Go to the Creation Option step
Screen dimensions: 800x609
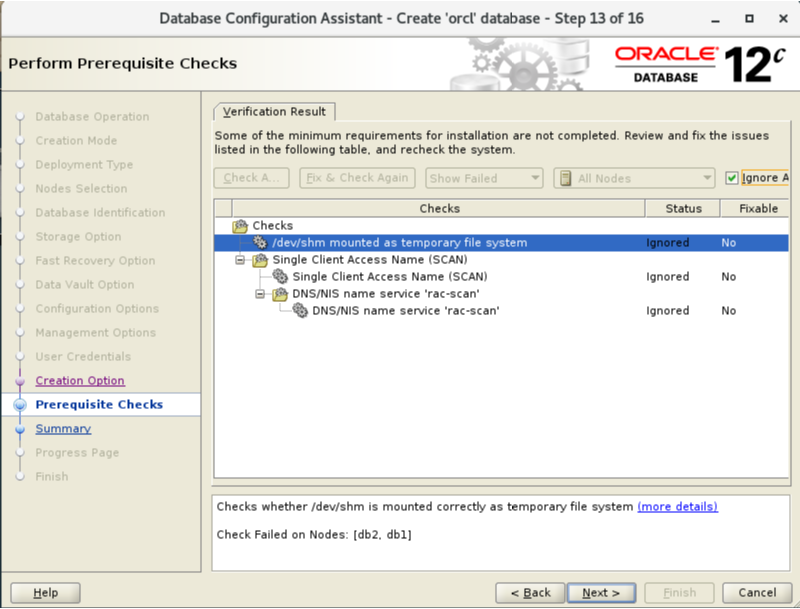click(80, 380)
